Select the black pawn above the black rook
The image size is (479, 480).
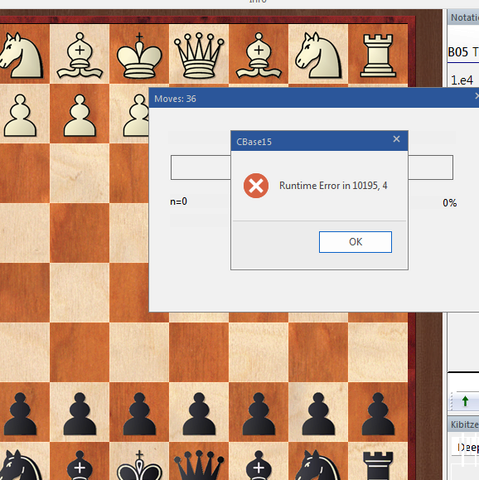pos(378,414)
